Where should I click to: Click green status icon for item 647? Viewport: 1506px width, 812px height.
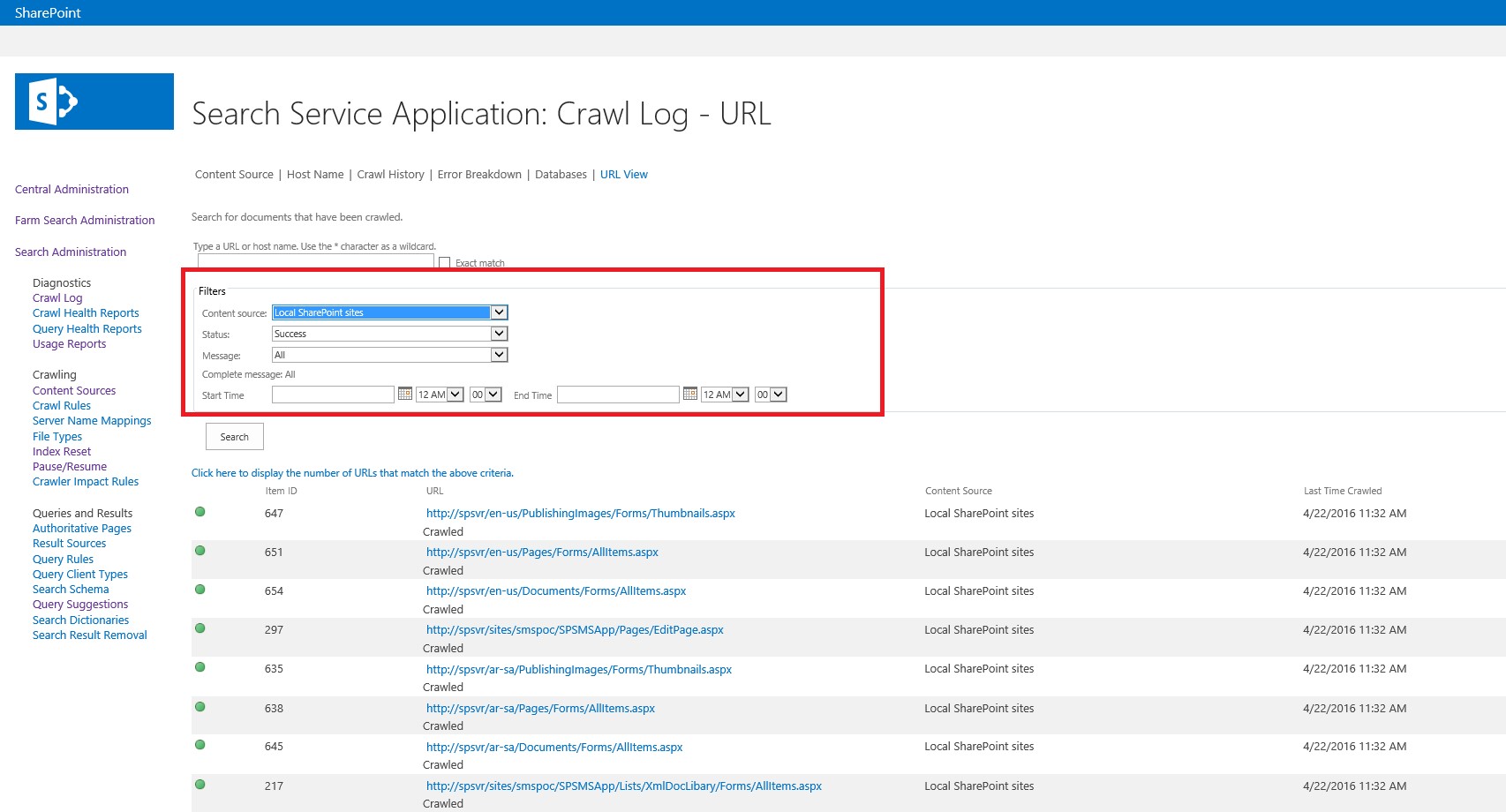coord(200,512)
